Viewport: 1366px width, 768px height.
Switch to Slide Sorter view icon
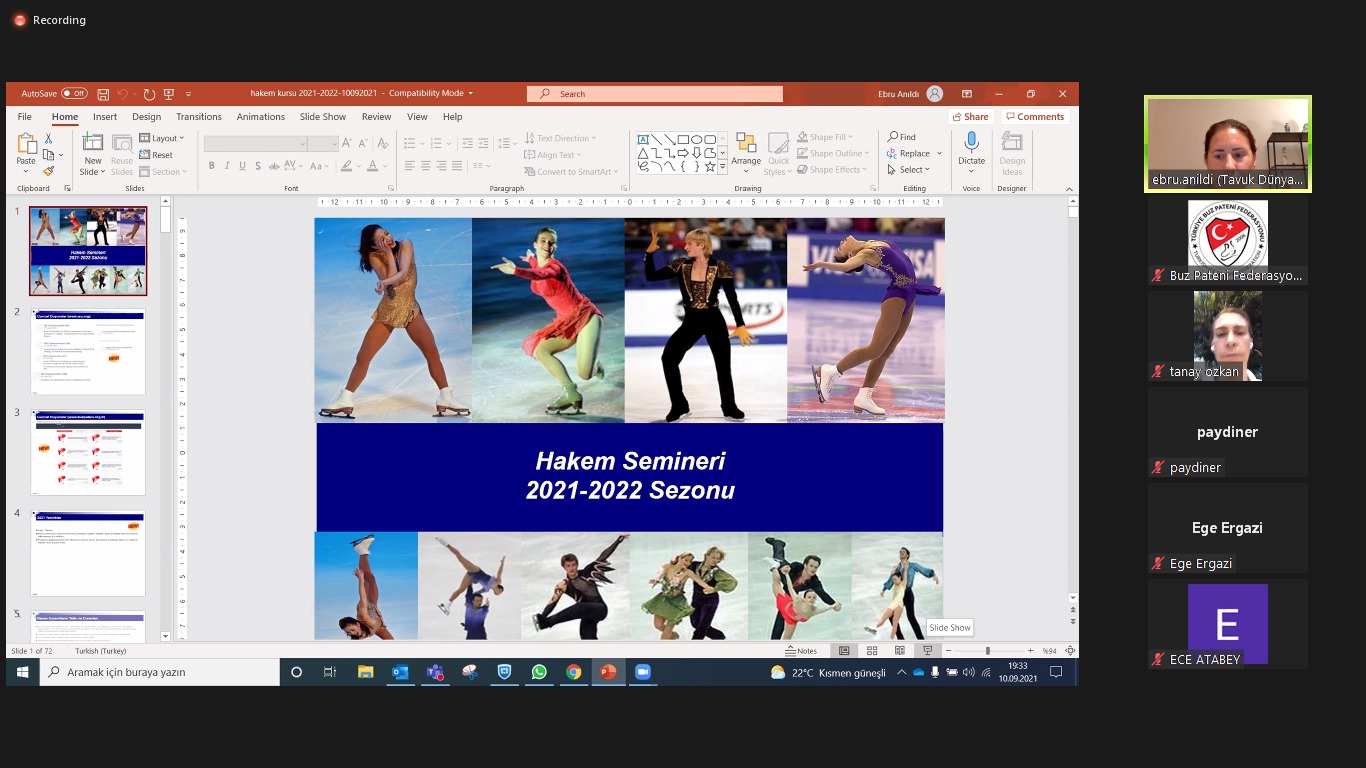tap(872, 651)
